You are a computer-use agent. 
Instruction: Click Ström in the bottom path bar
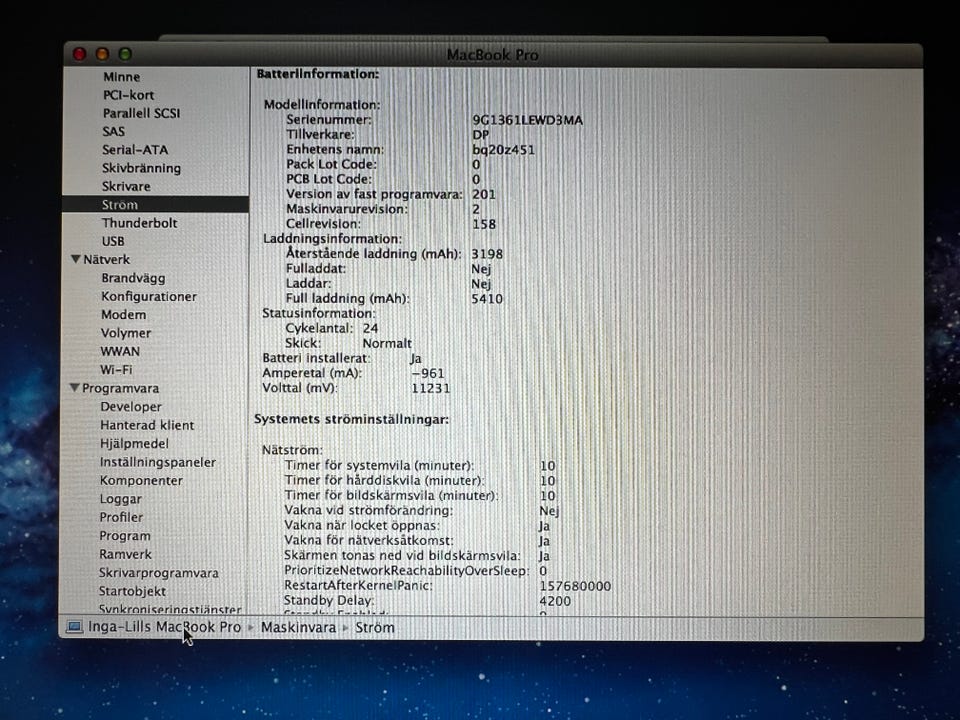click(375, 628)
